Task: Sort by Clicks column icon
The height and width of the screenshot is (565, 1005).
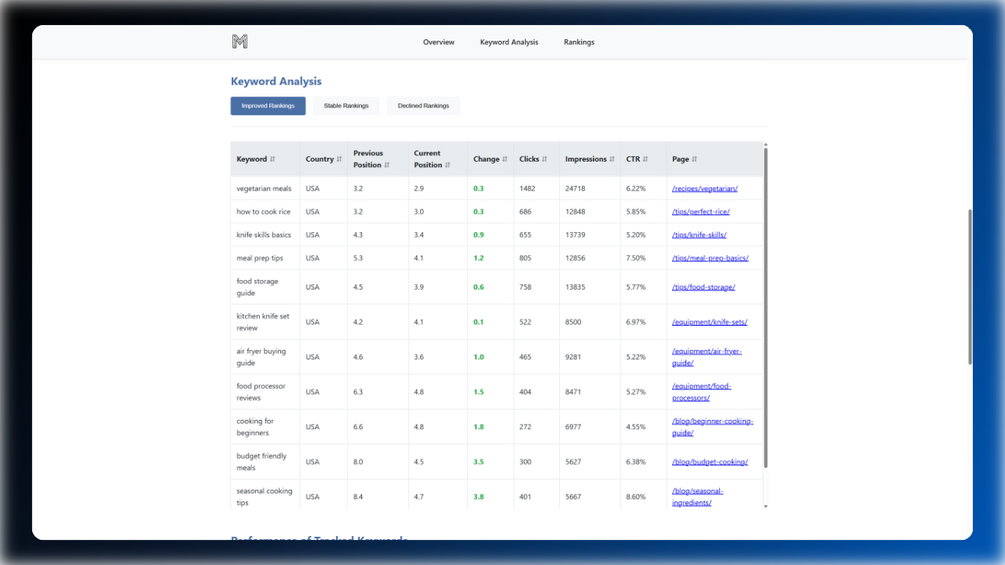Action: pos(544,159)
